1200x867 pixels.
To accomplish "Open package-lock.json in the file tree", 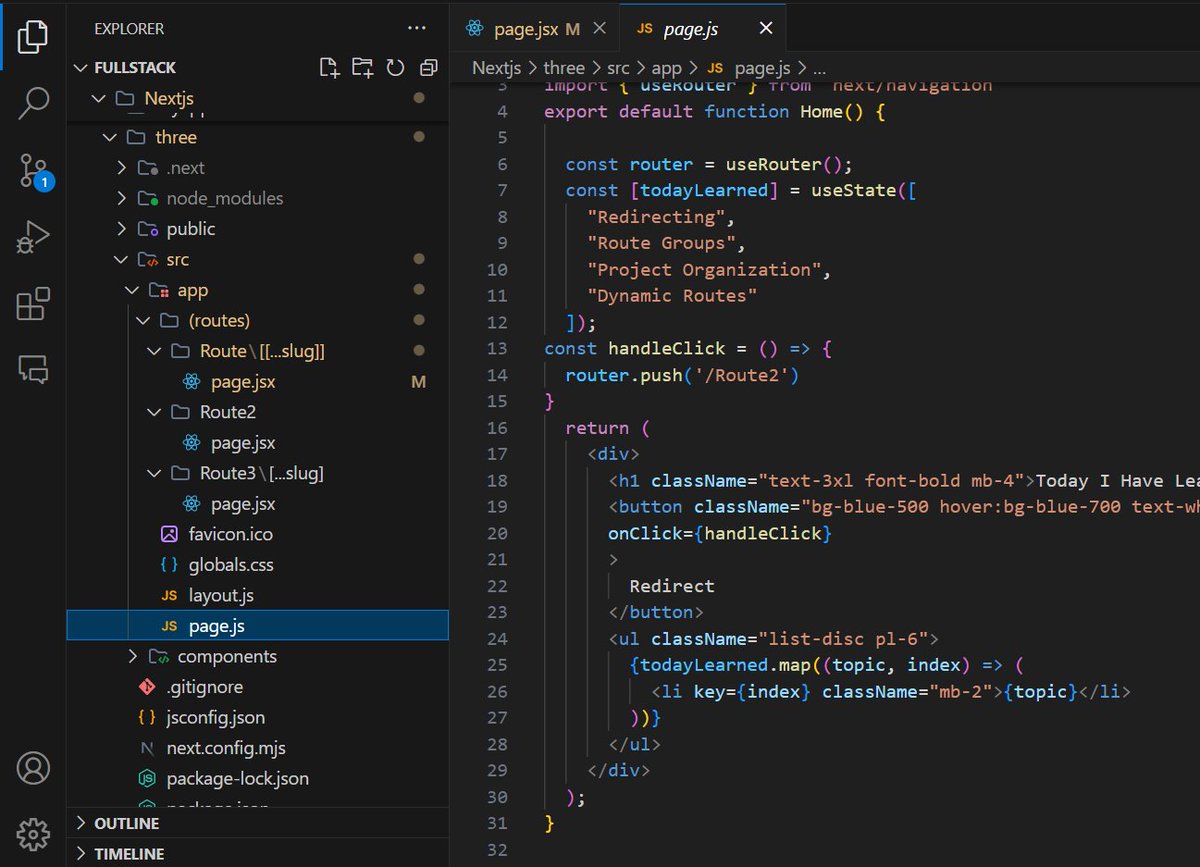I will point(257,778).
